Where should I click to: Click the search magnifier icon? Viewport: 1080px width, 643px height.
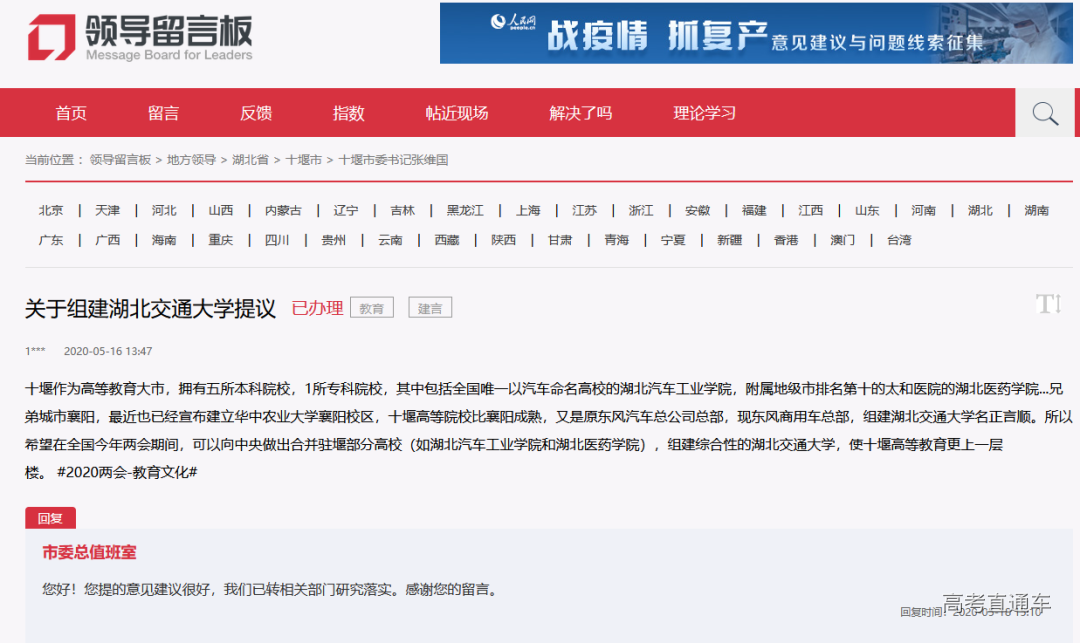click(1045, 114)
